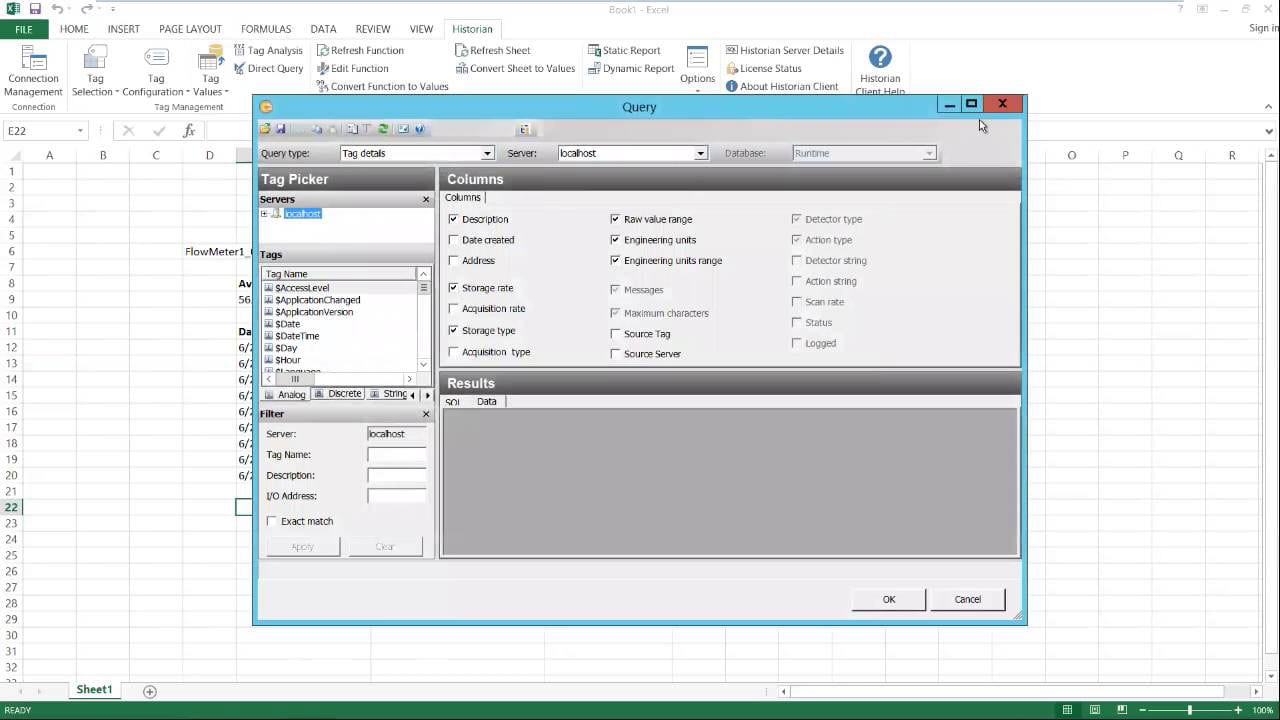Convert Function to Values
Screen dimensions: 1280x720
coord(382,86)
